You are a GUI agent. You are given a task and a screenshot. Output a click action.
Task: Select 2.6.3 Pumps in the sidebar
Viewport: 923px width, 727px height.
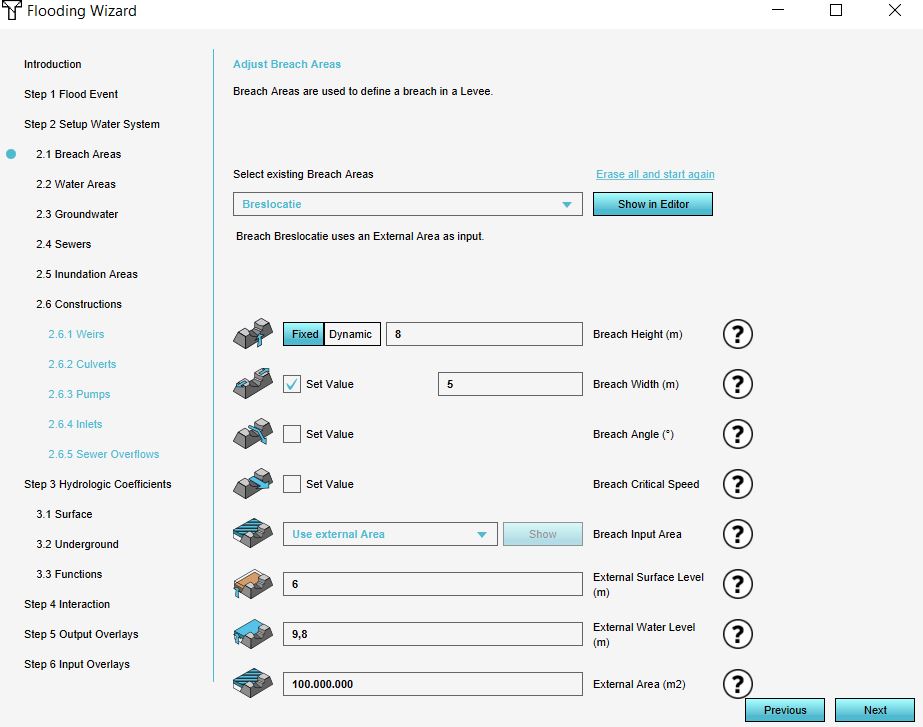coord(79,394)
